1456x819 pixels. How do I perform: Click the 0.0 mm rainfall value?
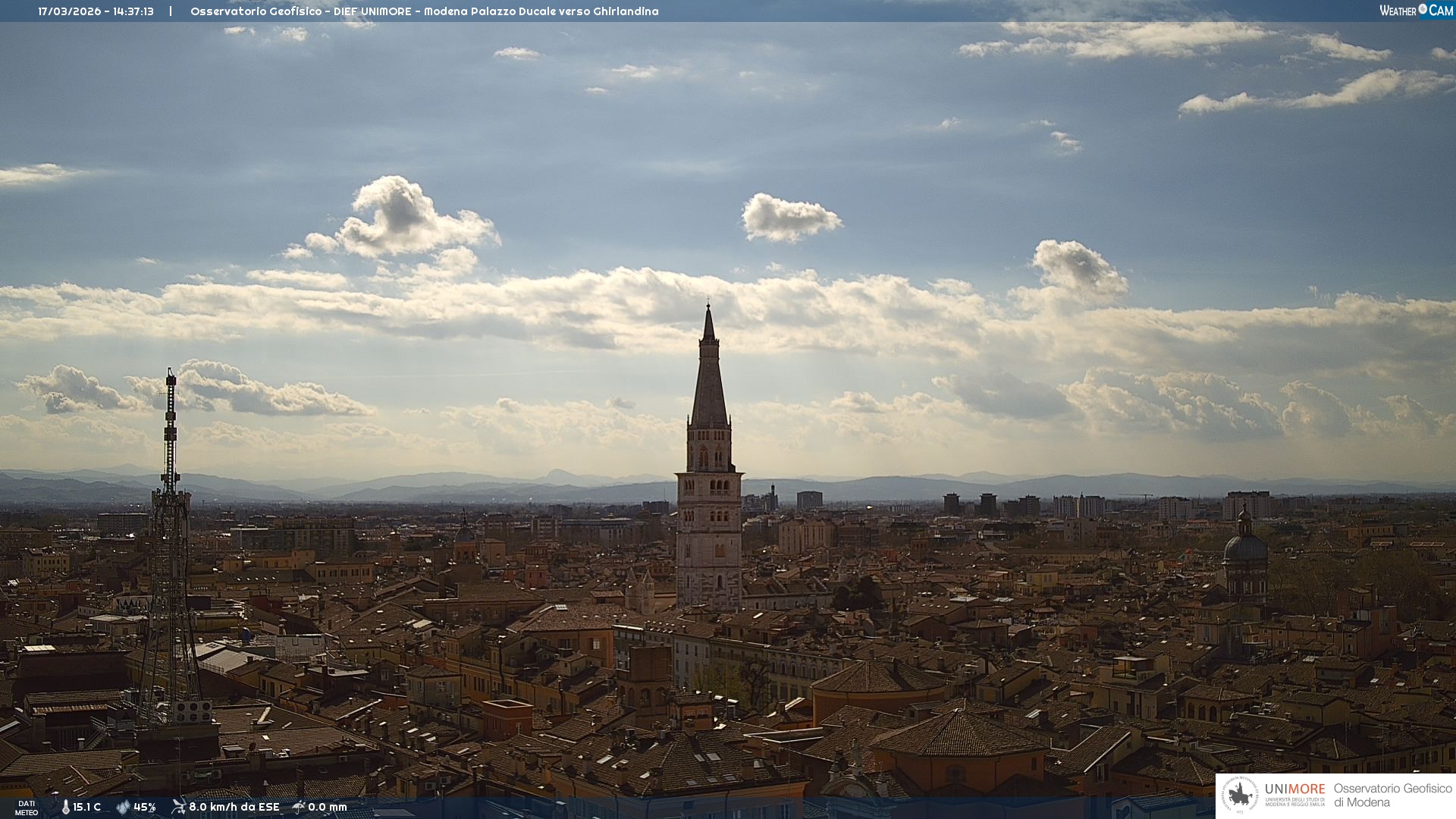point(328,807)
